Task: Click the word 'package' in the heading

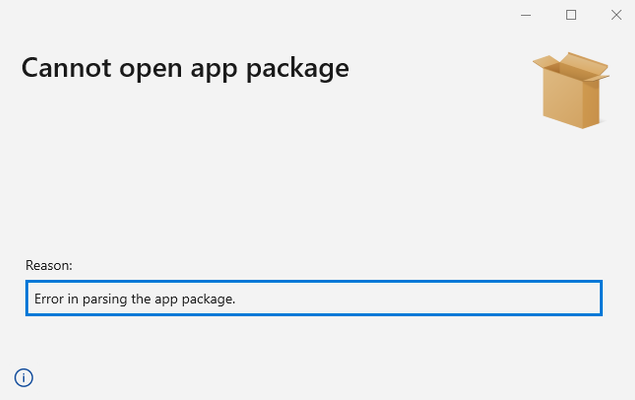Action: click(298, 69)
